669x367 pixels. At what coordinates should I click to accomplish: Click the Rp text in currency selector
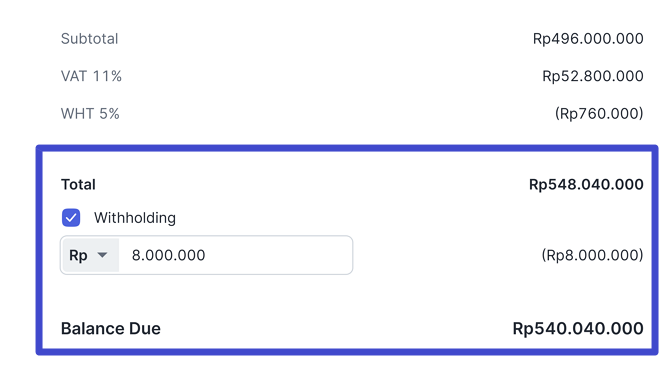click(x=78, y=256)
